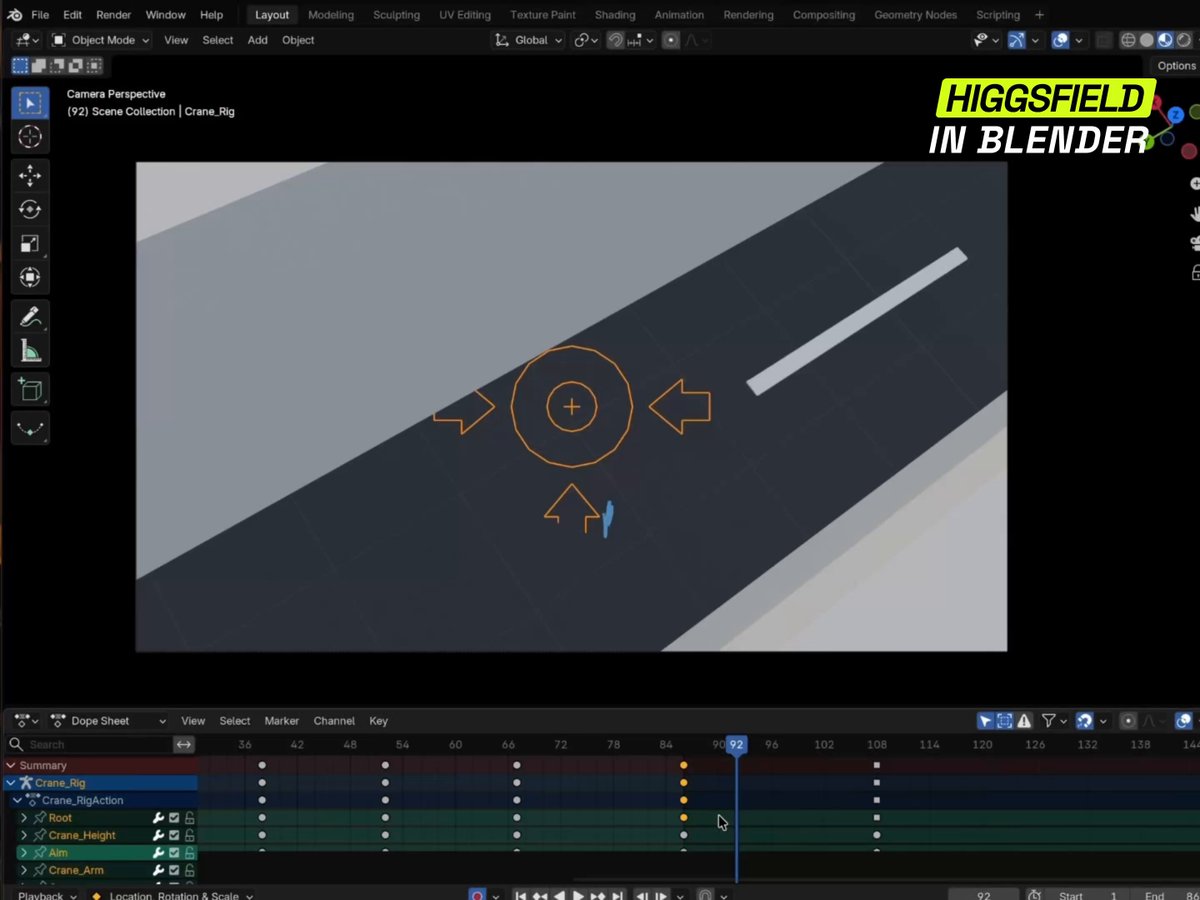
Task: Switch to the Modeling workspace tab
Action: 331,15
